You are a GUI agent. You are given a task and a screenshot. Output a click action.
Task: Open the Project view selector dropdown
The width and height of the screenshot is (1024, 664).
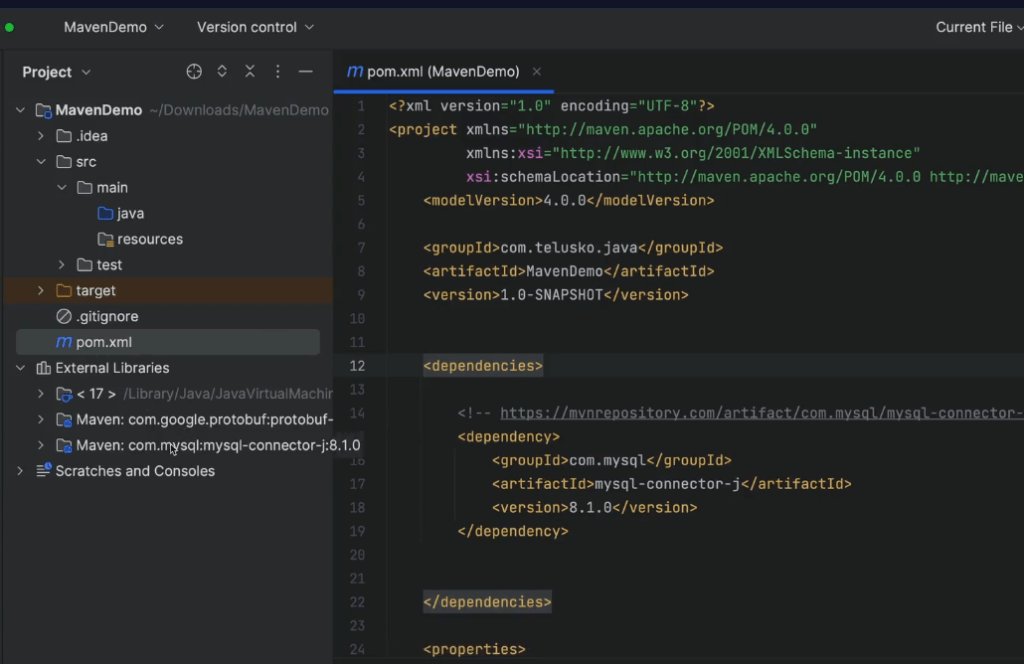coord(56,72)
